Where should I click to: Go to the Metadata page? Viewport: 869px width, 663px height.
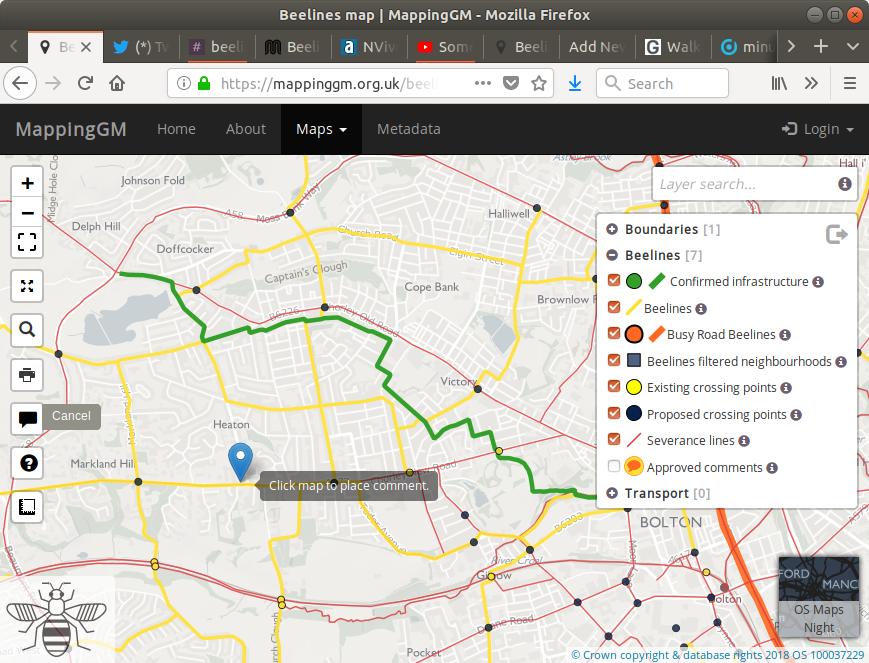[408, 129]
